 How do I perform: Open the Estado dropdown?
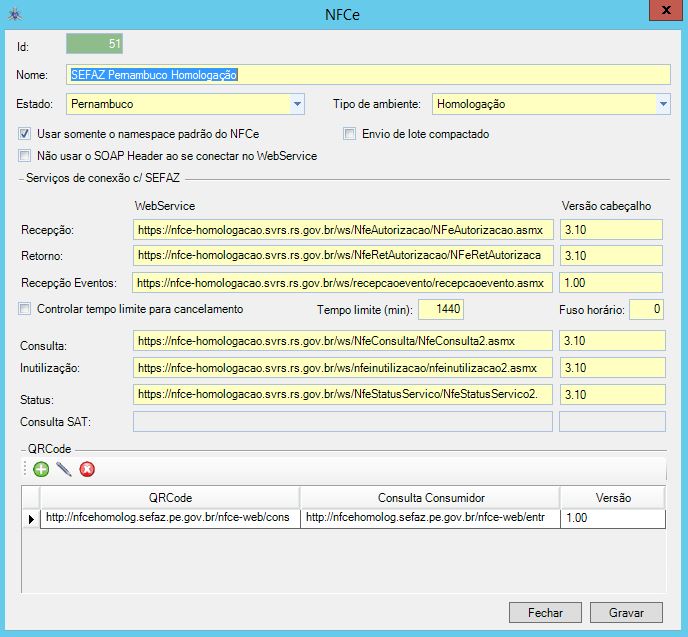[296, 104]
